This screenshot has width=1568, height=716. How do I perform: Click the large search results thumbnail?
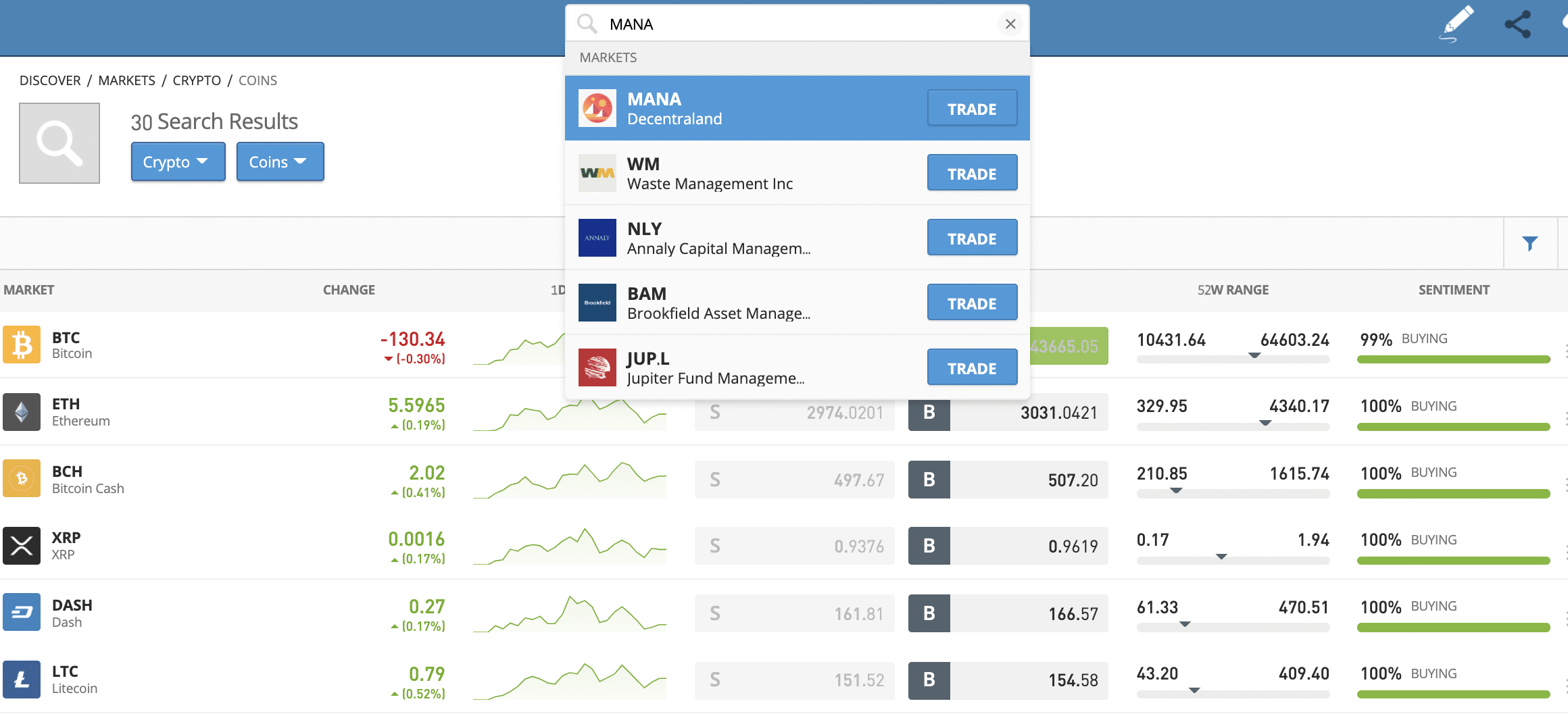click(59, 143)
